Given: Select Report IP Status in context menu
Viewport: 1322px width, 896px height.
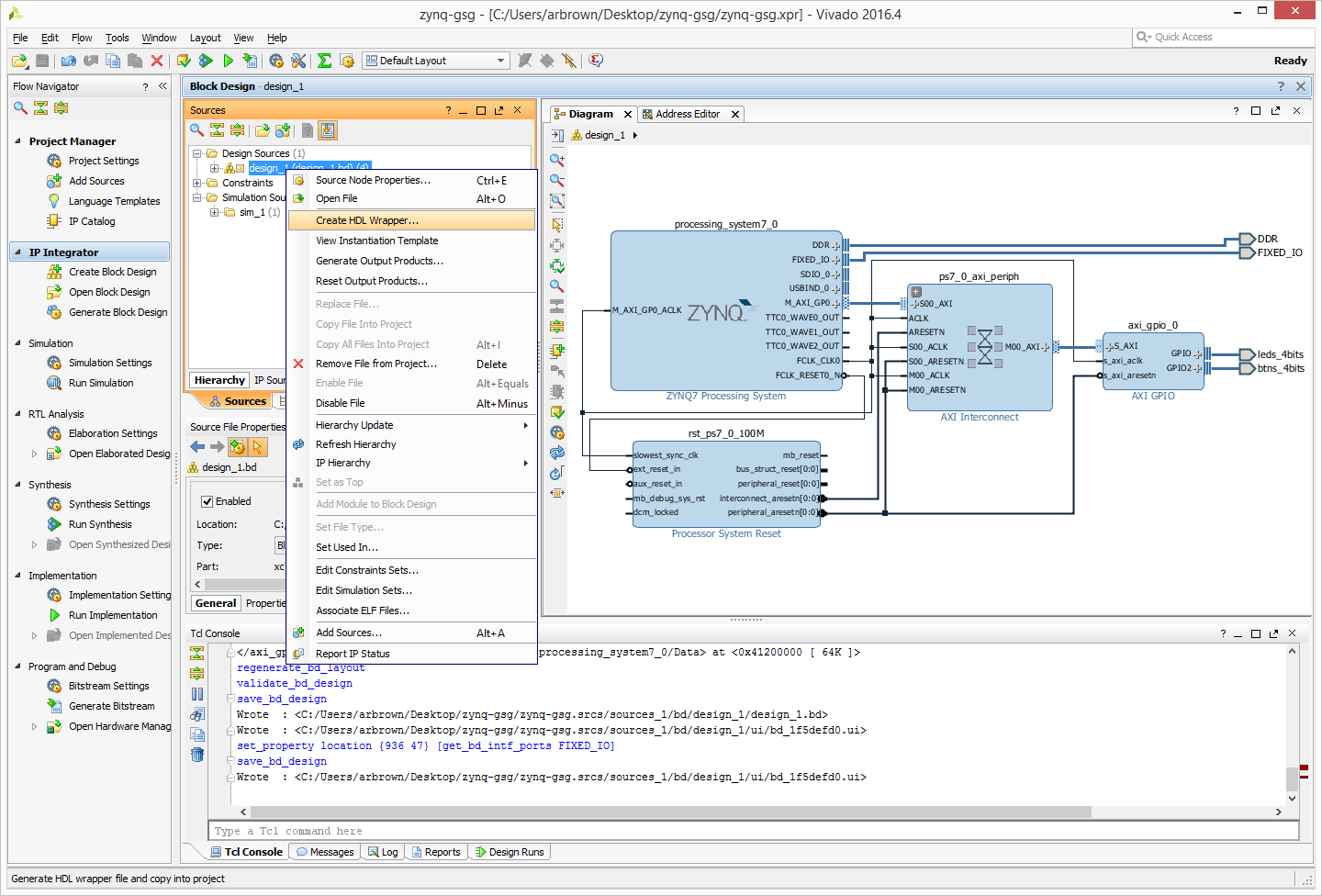Looking at the screenshot, I should tap(411, 654).
